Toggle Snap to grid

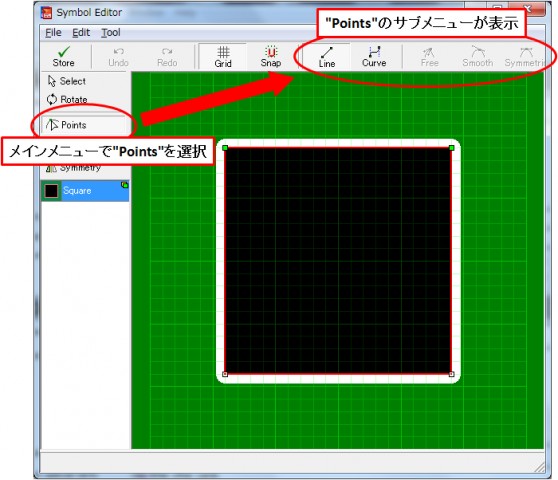271,56
